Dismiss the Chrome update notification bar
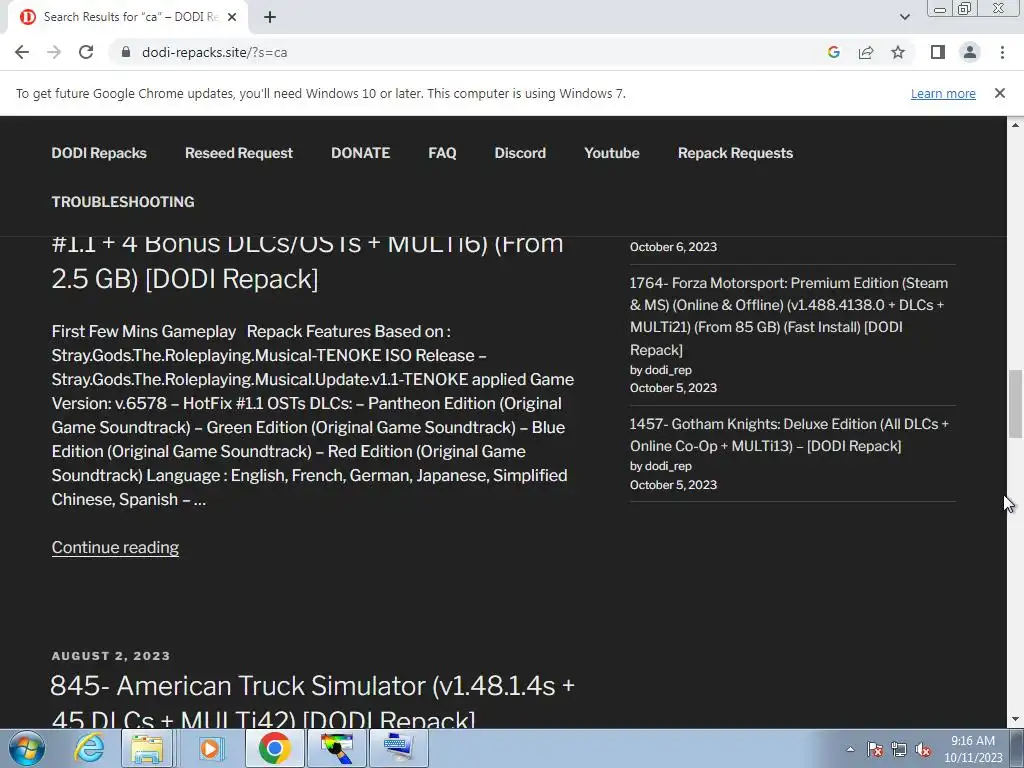 999,93
